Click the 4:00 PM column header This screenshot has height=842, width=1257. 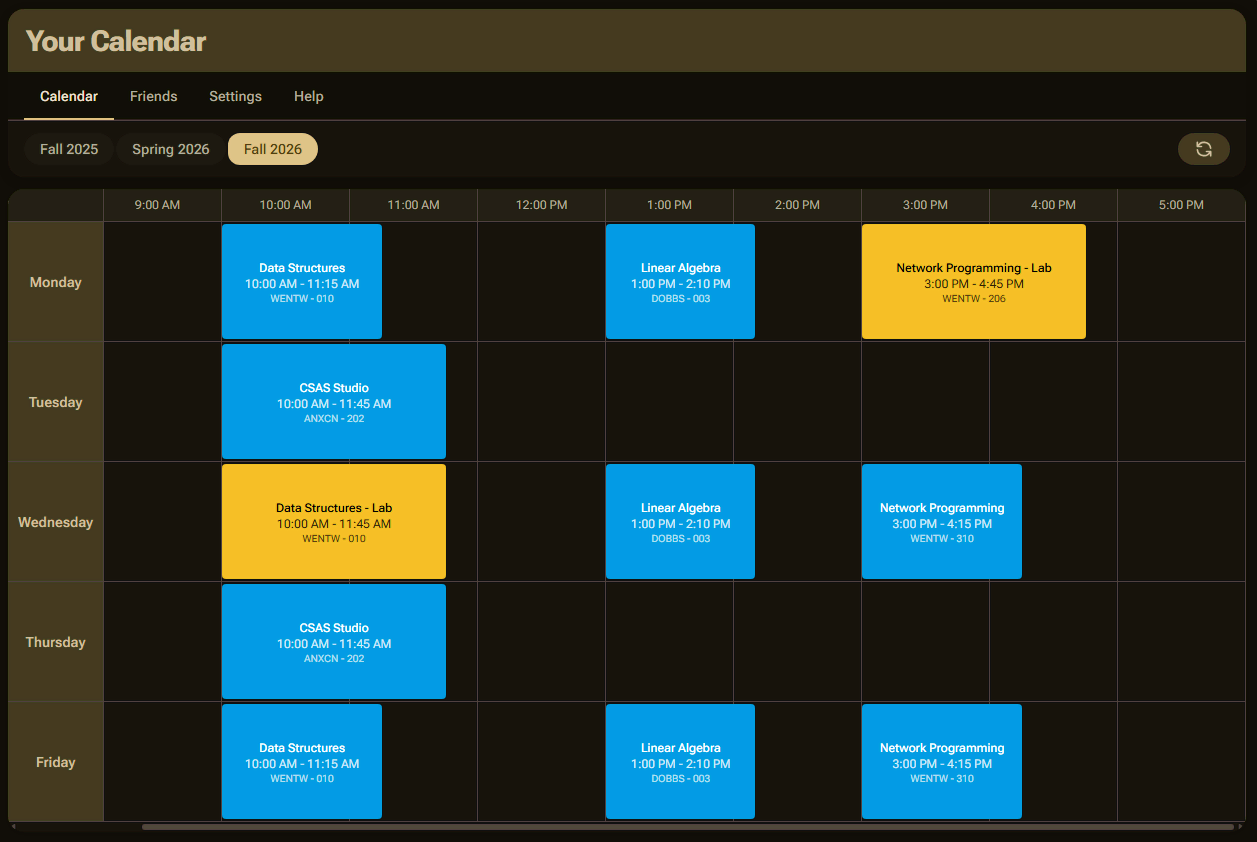click(1054, 205)
